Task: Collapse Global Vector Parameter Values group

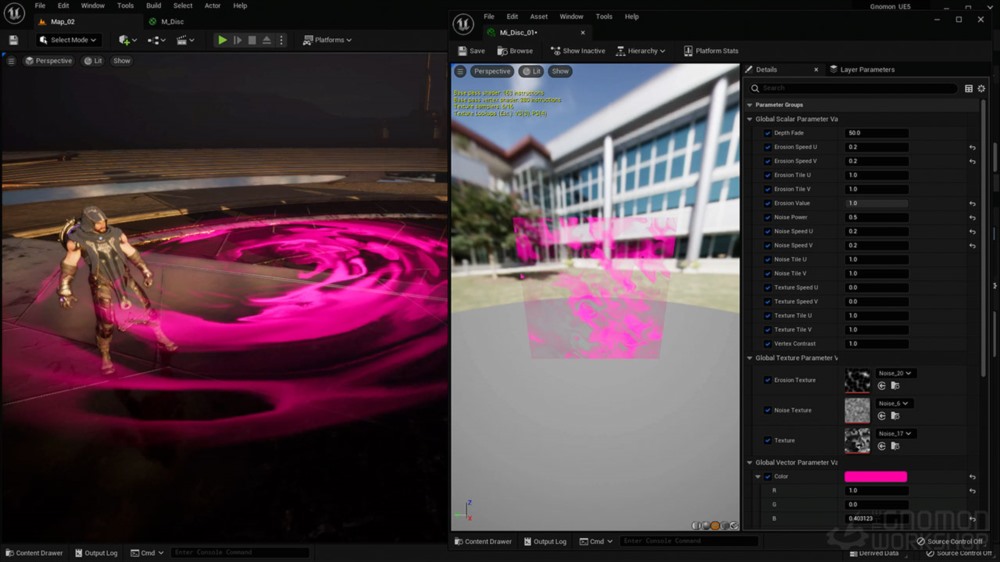Action: 749,462
